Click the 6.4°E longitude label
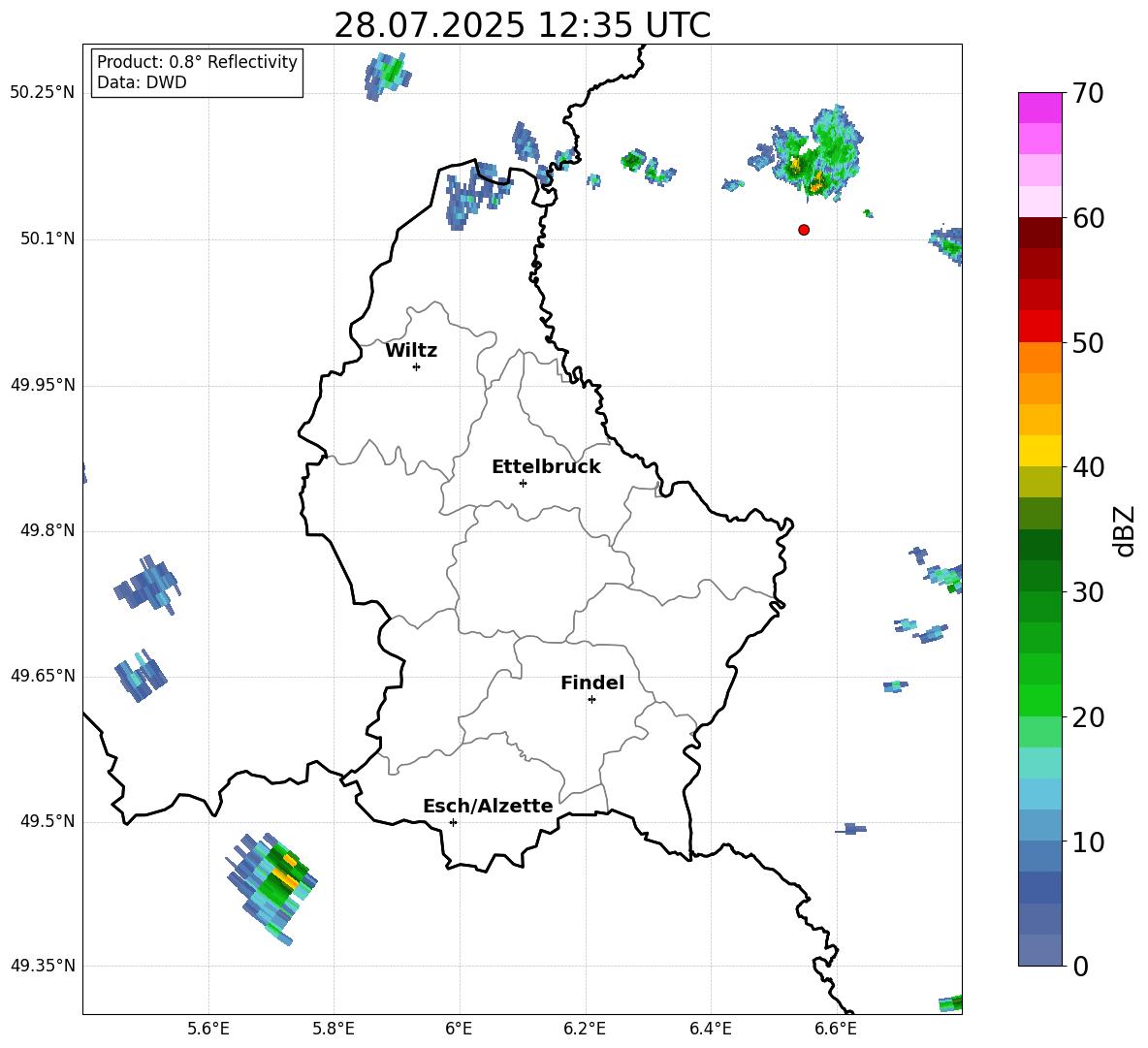 tap(710, 1029)
